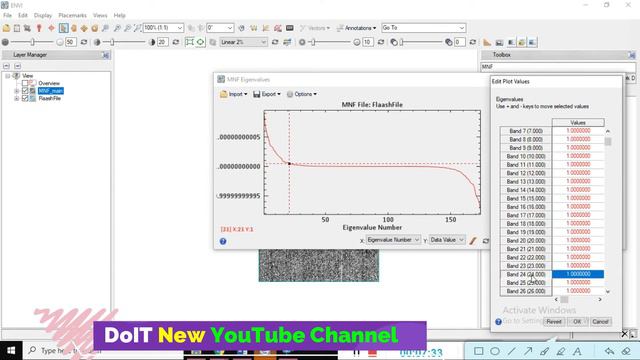Click the Zoom out magnifier icon
This screenshot has width=640, height=360.
(x=127, y=28)
